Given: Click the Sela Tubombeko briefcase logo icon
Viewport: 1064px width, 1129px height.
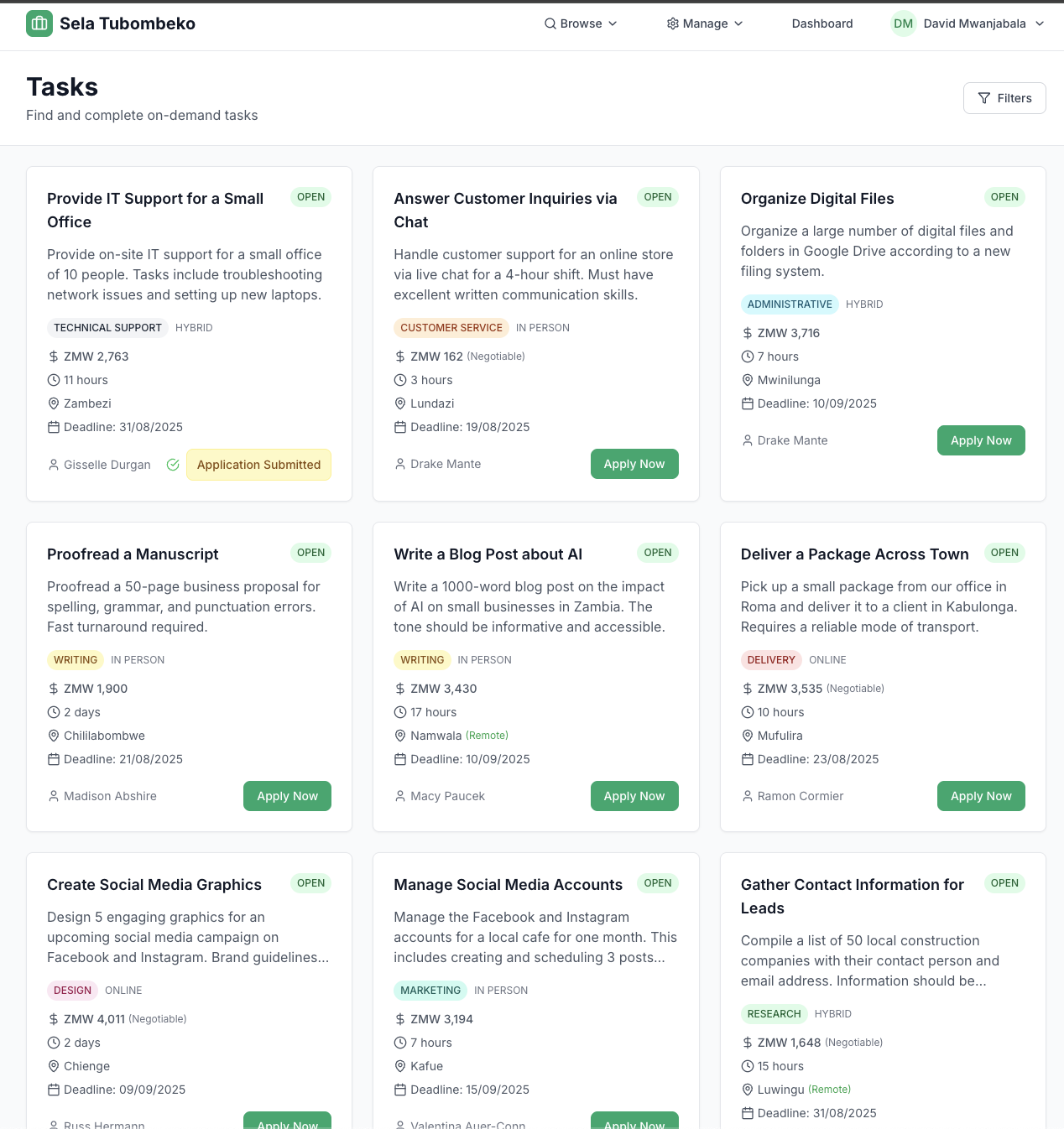Looking at the screenshot, I should (39, 23).
